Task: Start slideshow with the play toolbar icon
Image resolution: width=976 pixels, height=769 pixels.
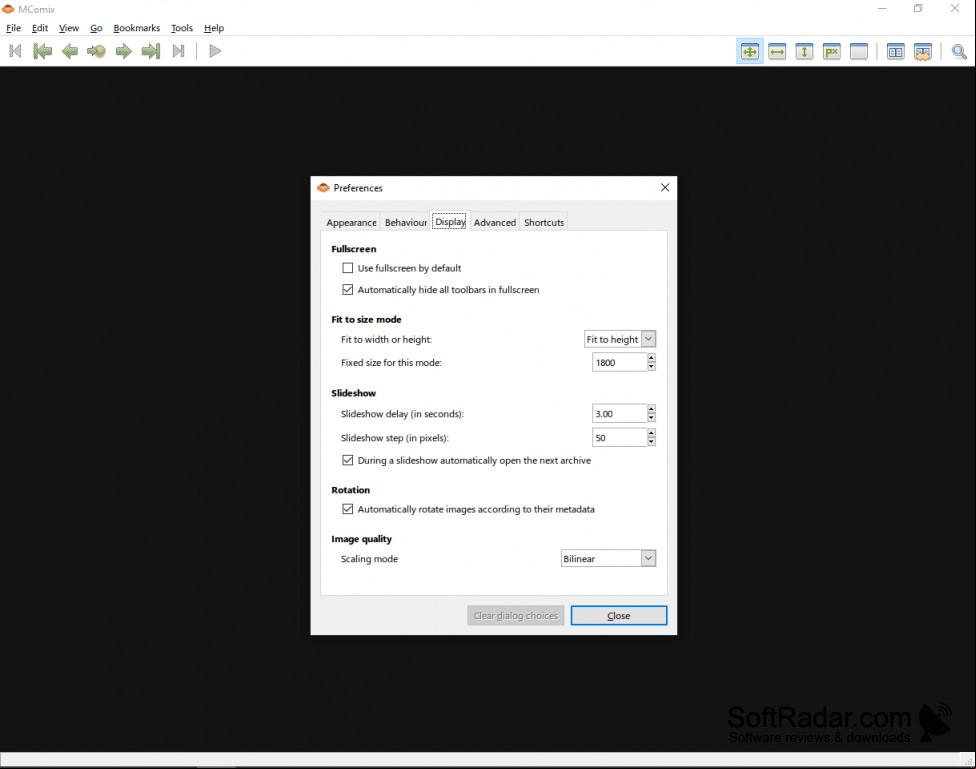Action: (215, 51)
